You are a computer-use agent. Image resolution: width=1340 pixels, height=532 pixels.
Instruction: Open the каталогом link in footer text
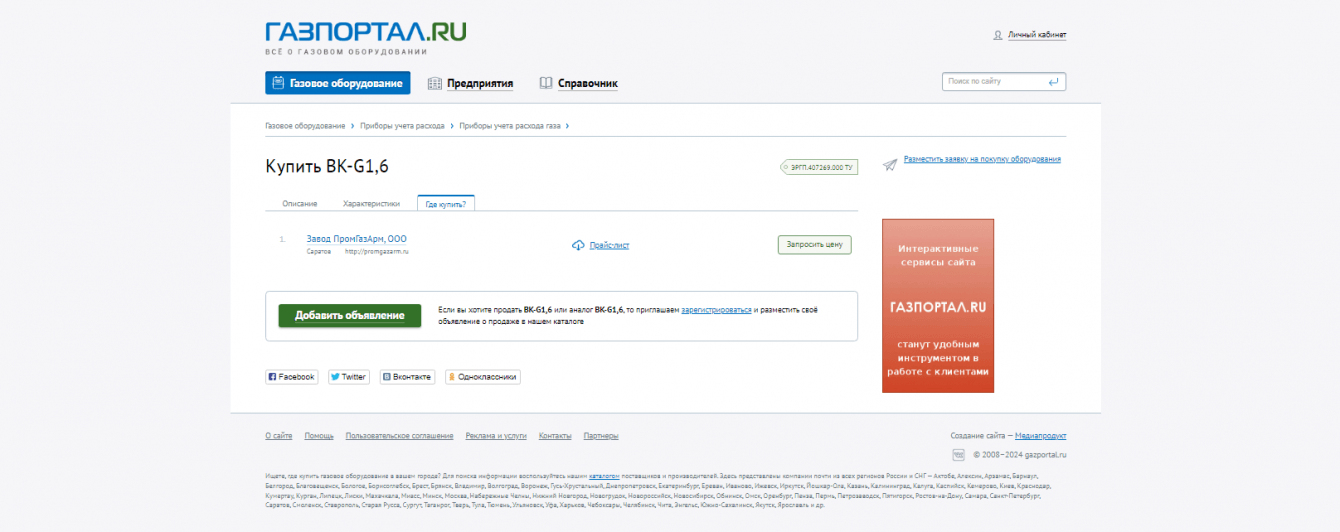pos(604,476)
